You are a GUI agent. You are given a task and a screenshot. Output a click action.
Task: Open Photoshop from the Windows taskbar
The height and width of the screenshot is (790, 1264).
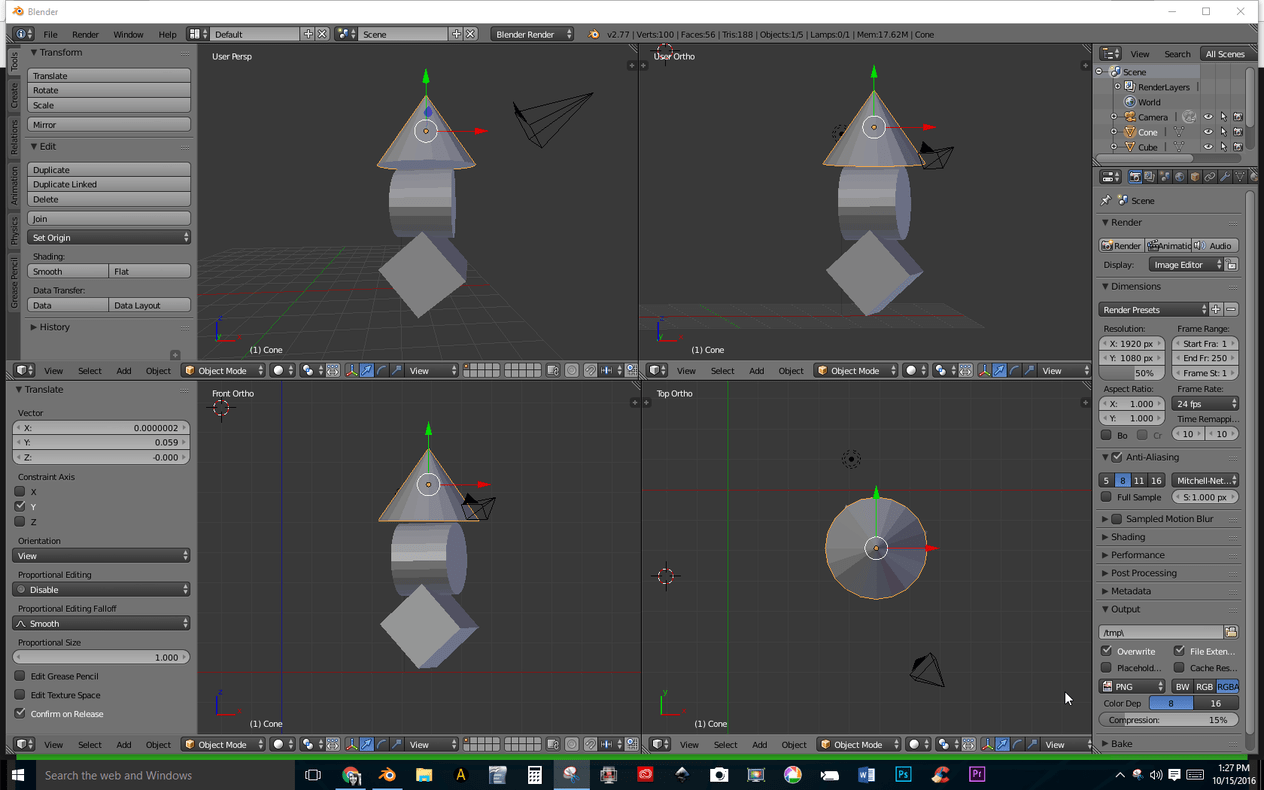(x=903, y=775)
